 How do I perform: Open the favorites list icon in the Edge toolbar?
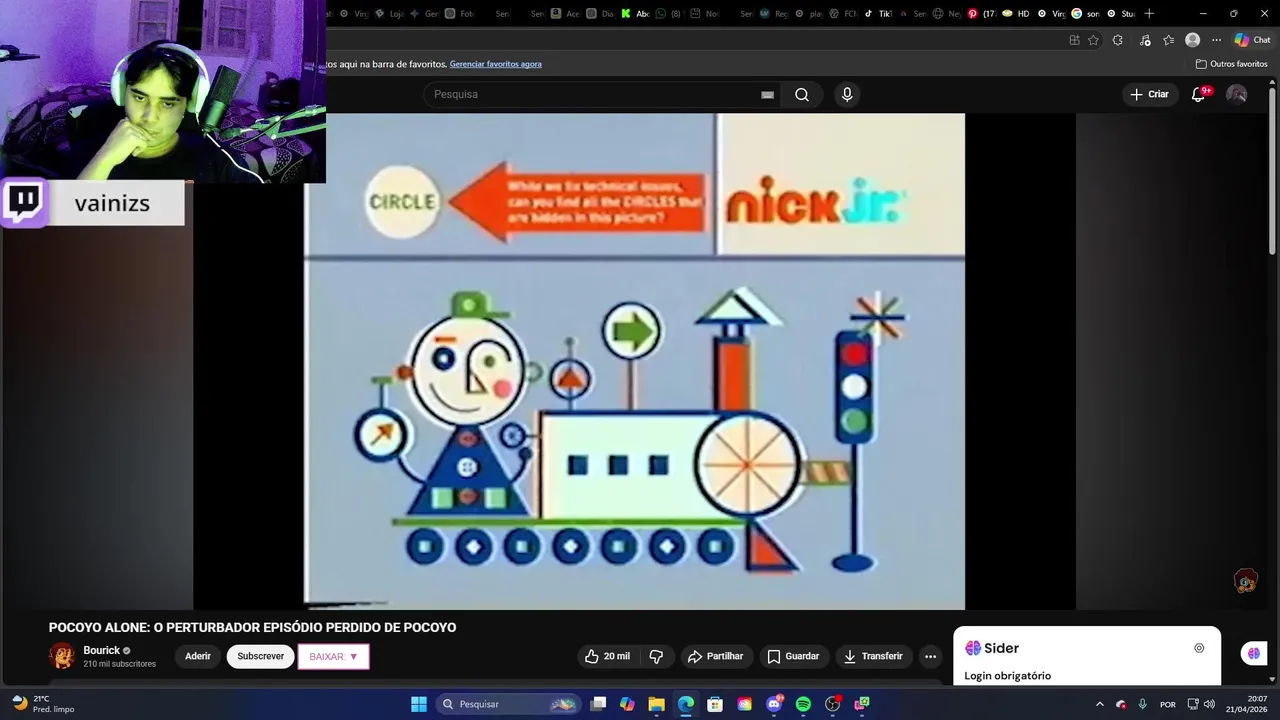pos(1168,40)
